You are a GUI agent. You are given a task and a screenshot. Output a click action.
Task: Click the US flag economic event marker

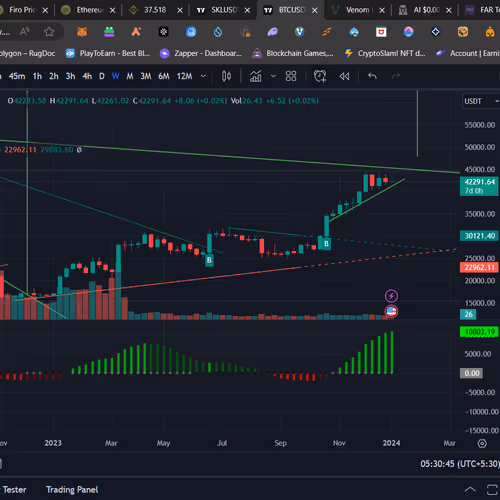tap(391, 312)
